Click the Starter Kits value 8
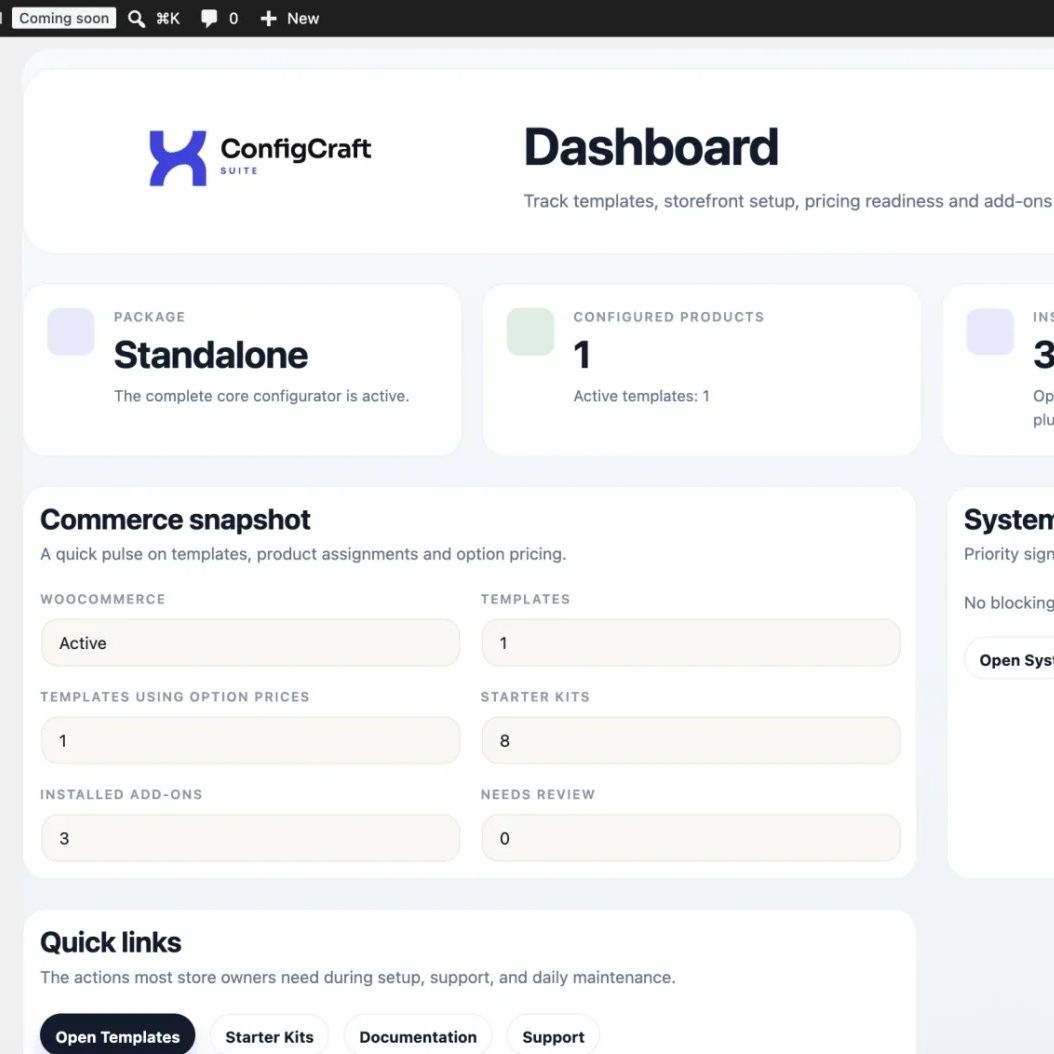Screen dimensions: 1054x1054 (x=691, y=741)
